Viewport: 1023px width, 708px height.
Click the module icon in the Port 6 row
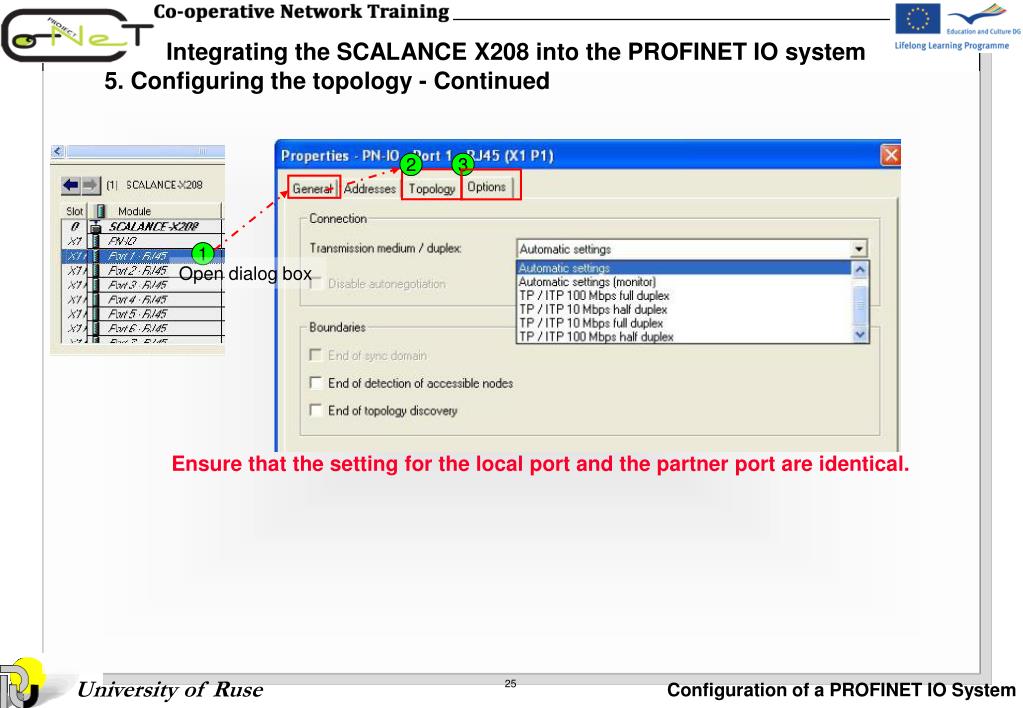coord(96,328)
